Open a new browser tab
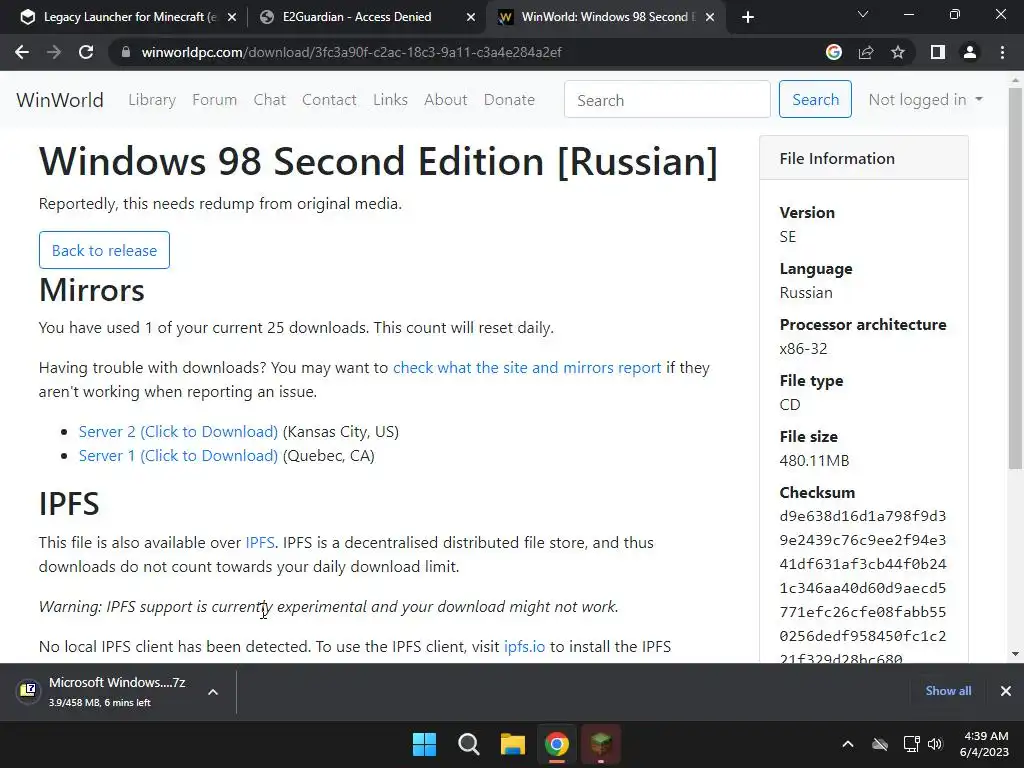Image resolution: width=1024 pixels, height=768 pixels. click(748, 17)
